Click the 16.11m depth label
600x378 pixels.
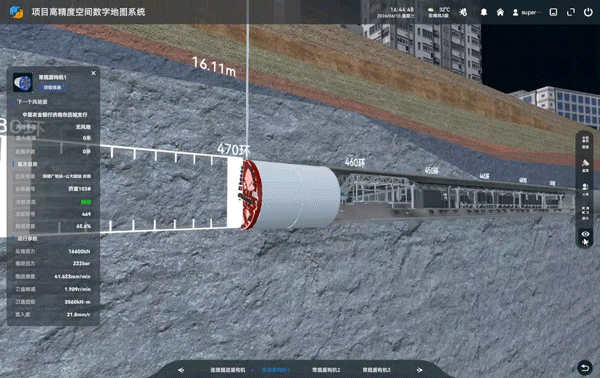pyautogui.click(x=214, y=66)
